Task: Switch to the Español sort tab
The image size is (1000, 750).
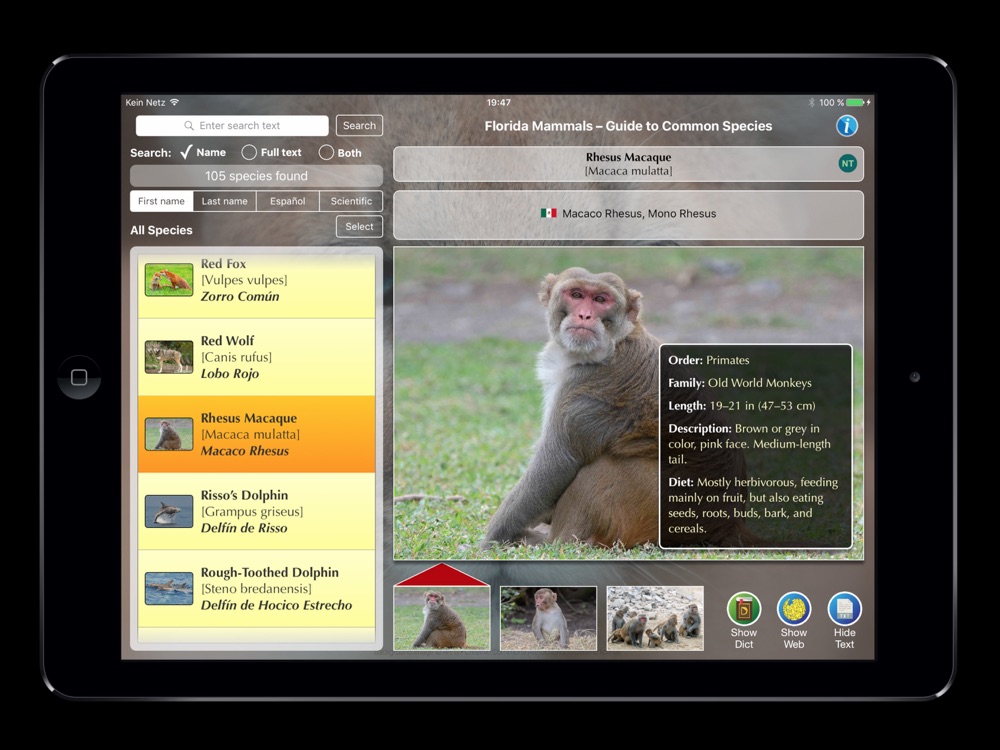Action: click(x=288, y=201)
